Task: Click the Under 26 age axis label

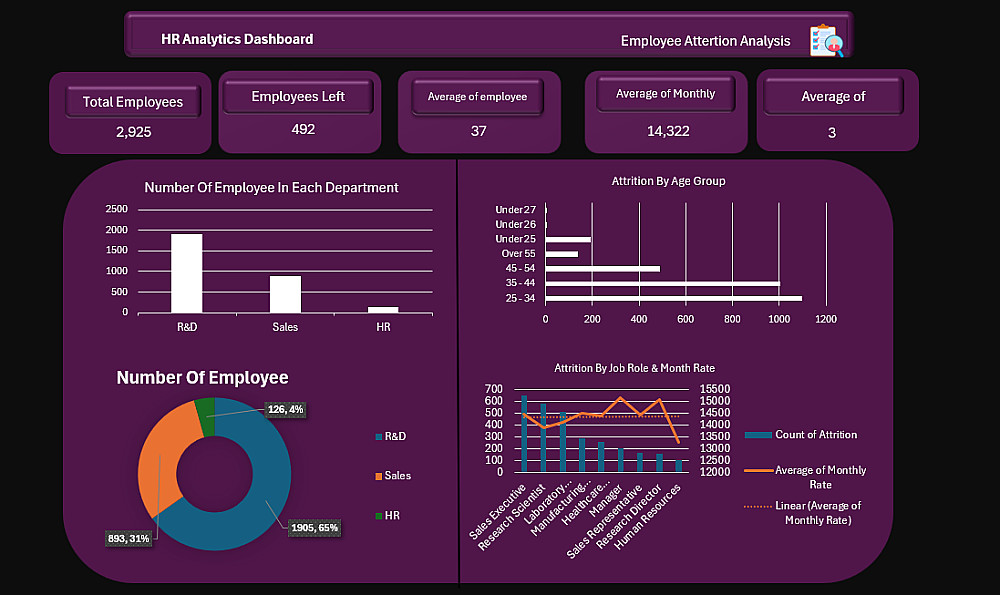Action: 515,224
